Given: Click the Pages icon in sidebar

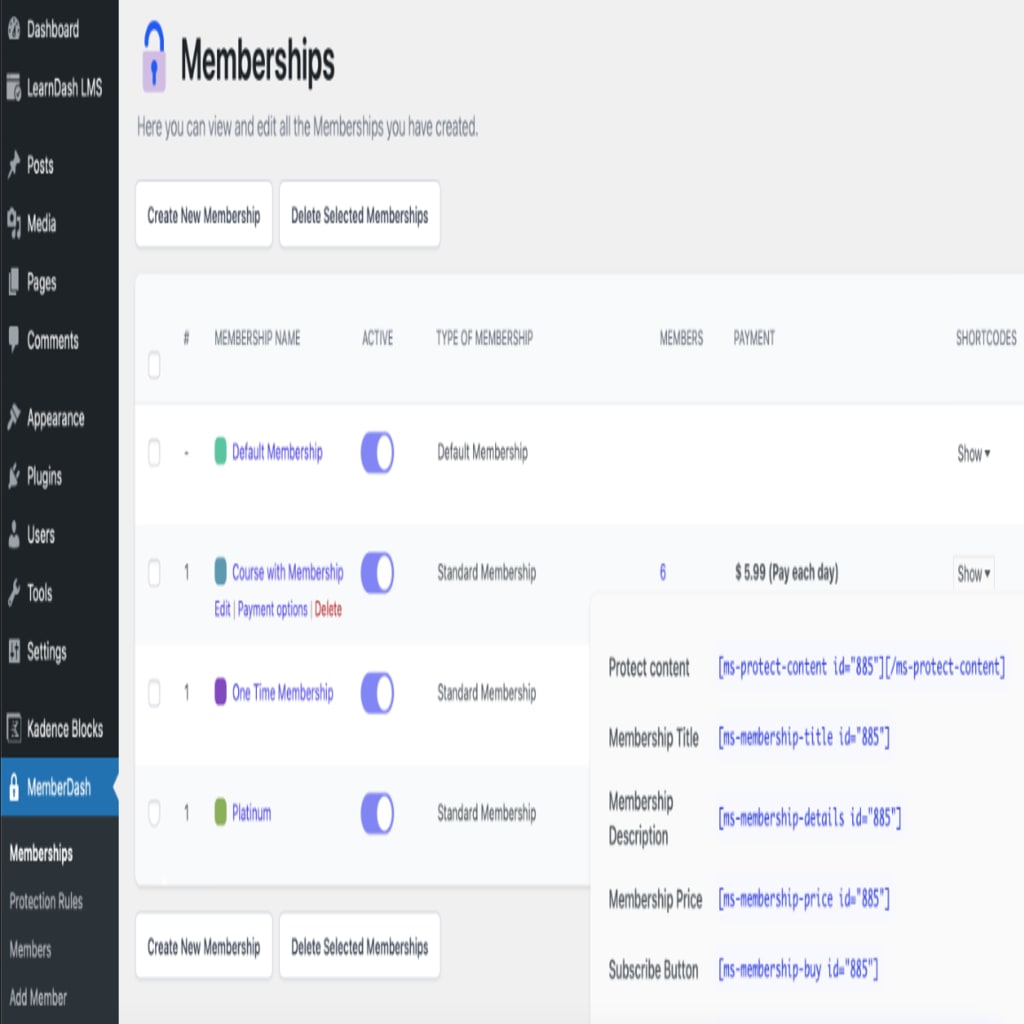Looking at the screenshot, I should click(14, 282).
